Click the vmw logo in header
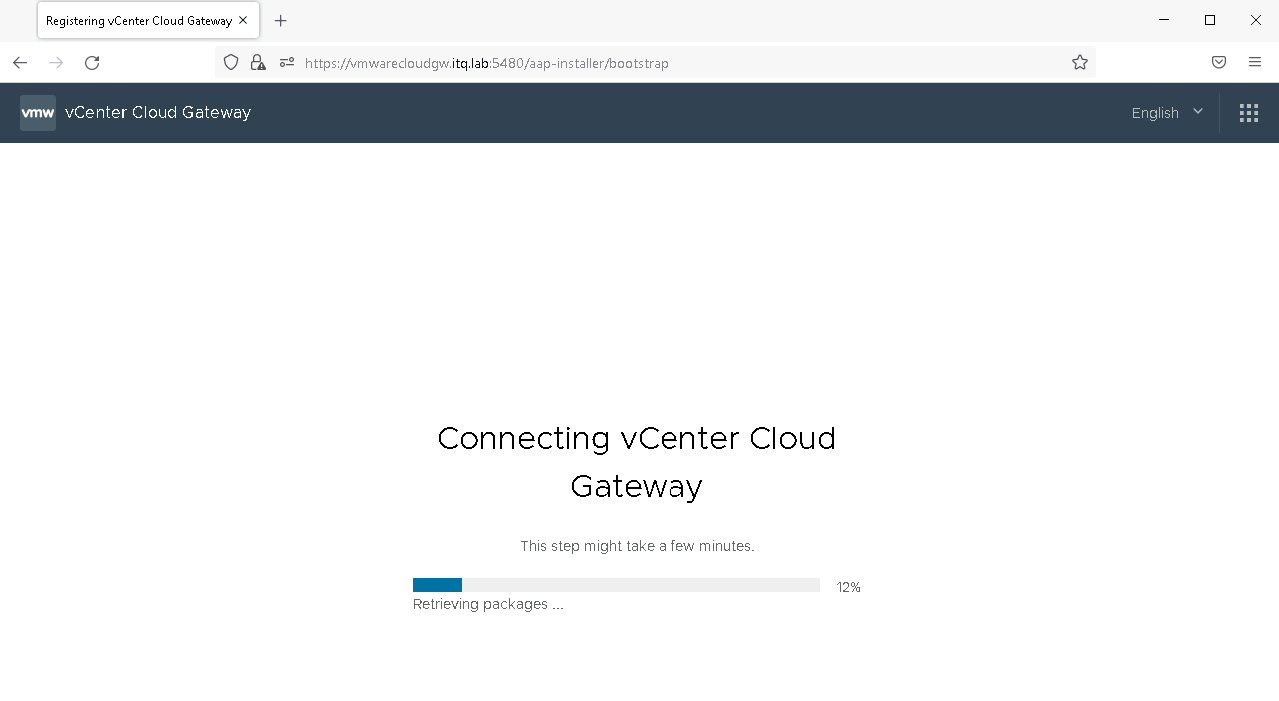 tap(38, 113)
